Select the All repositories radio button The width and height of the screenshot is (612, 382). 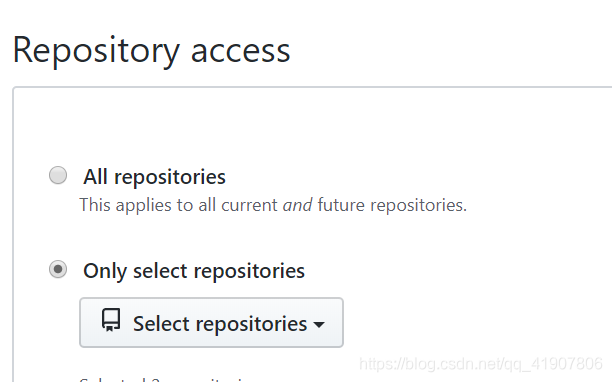[58, 175]
